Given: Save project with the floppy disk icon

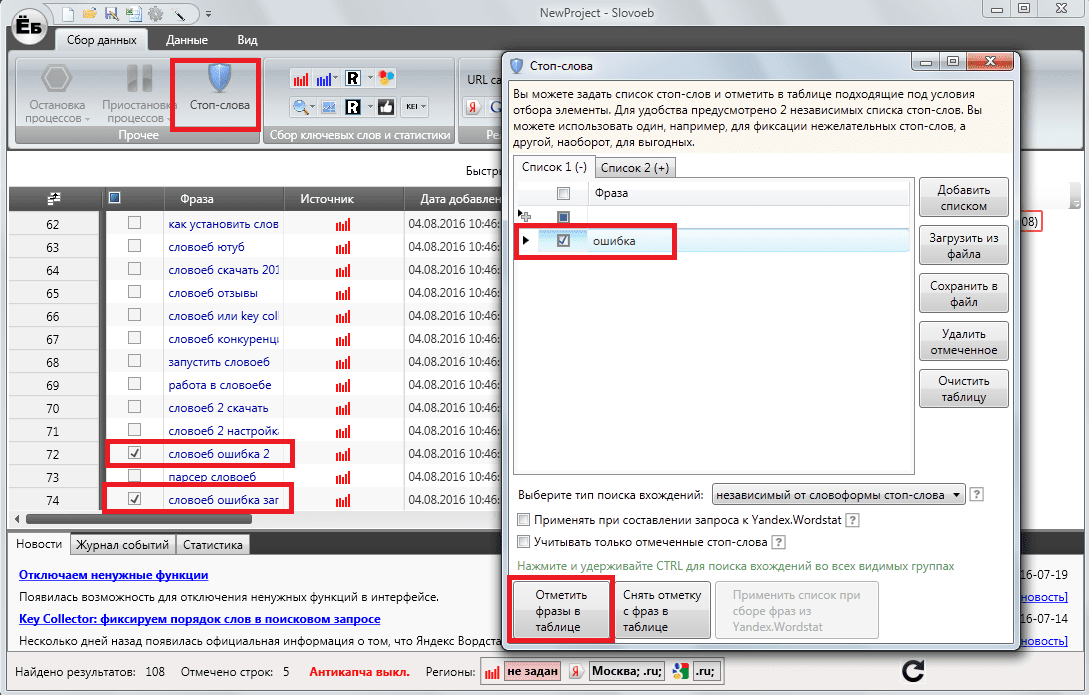Looking at the screenshot, I should (111, 13).
